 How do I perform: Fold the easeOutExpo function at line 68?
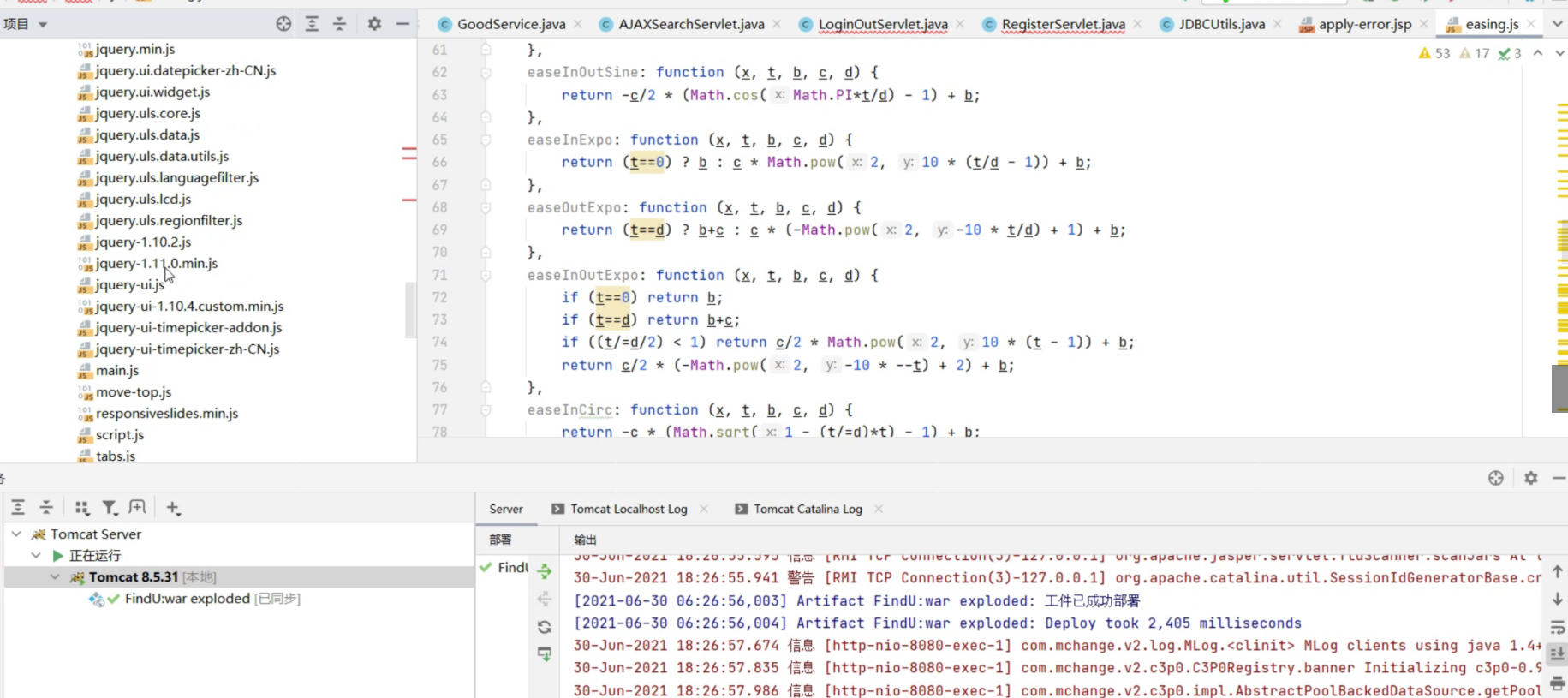(x=486, y=207)
